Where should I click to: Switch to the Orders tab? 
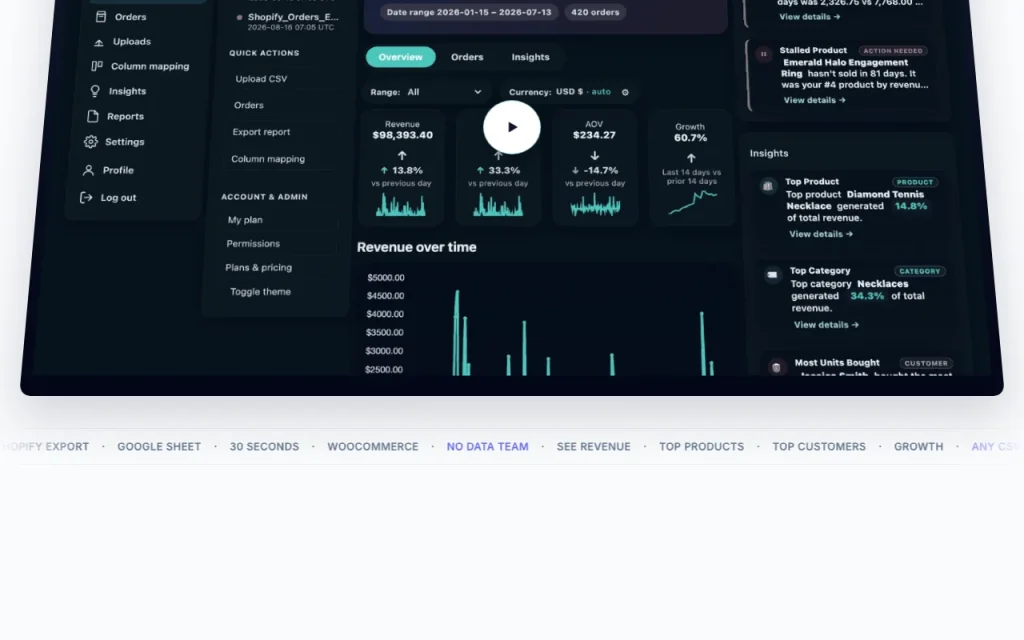pos(467,57)
